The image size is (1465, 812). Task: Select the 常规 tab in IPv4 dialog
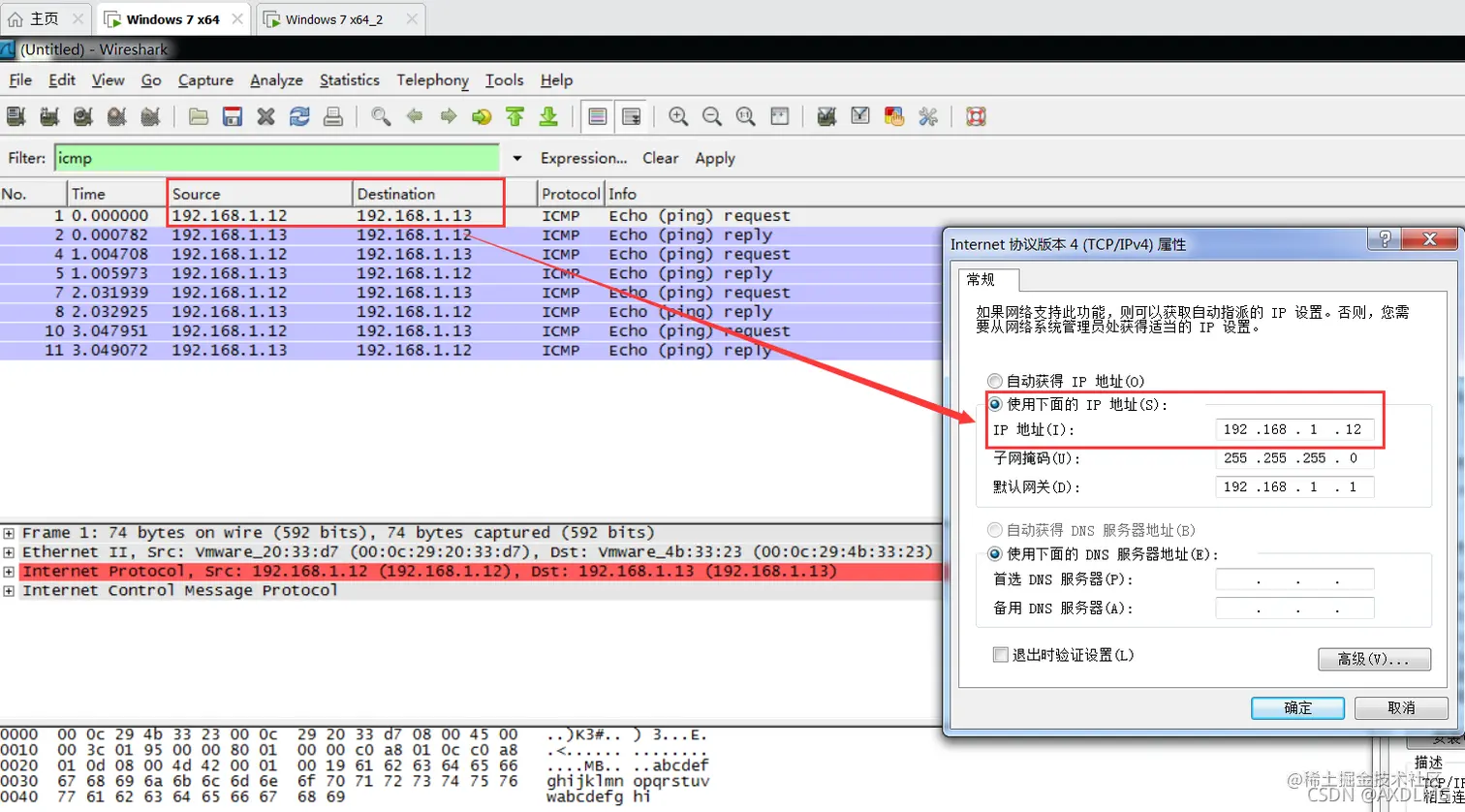point(988,280)
